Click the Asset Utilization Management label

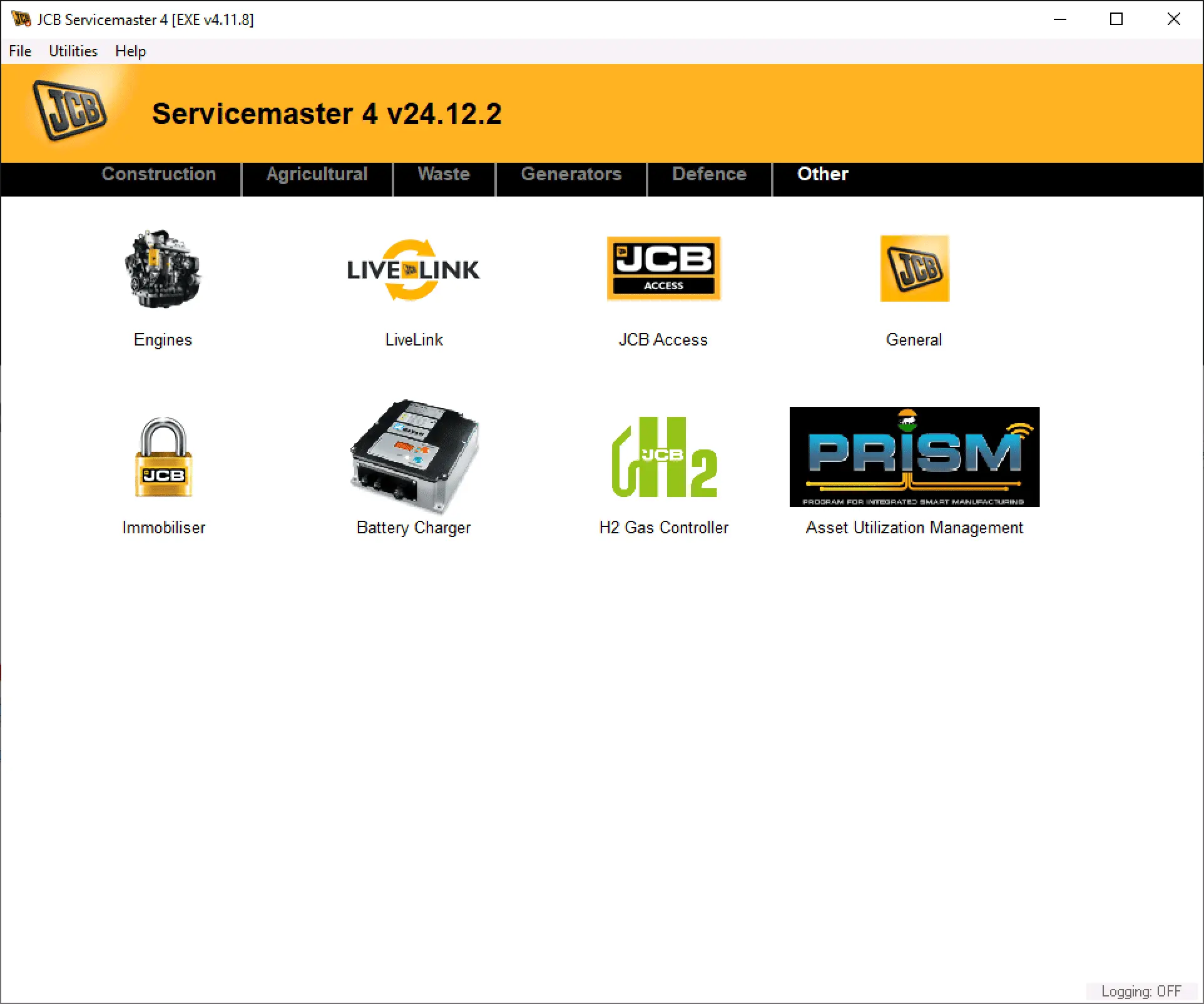coord(914,528)
